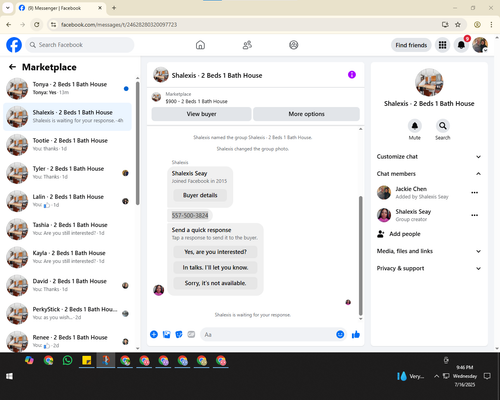Open Lalin - 2 Beds 1 Bath House chat
Image resolution: width=500 pixels, height=400 pixels.
click(67, 201)
